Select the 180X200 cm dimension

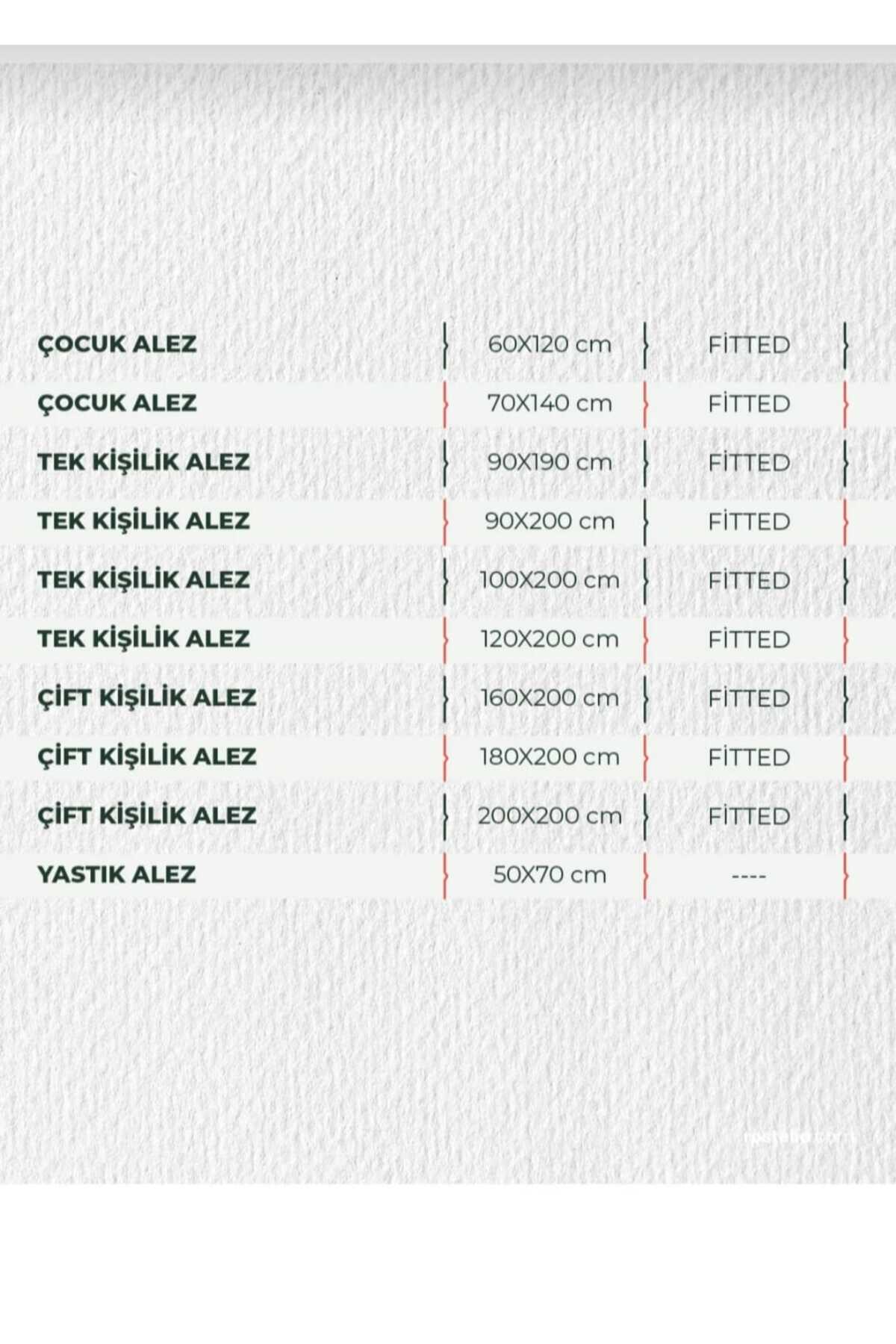[550, 757]
